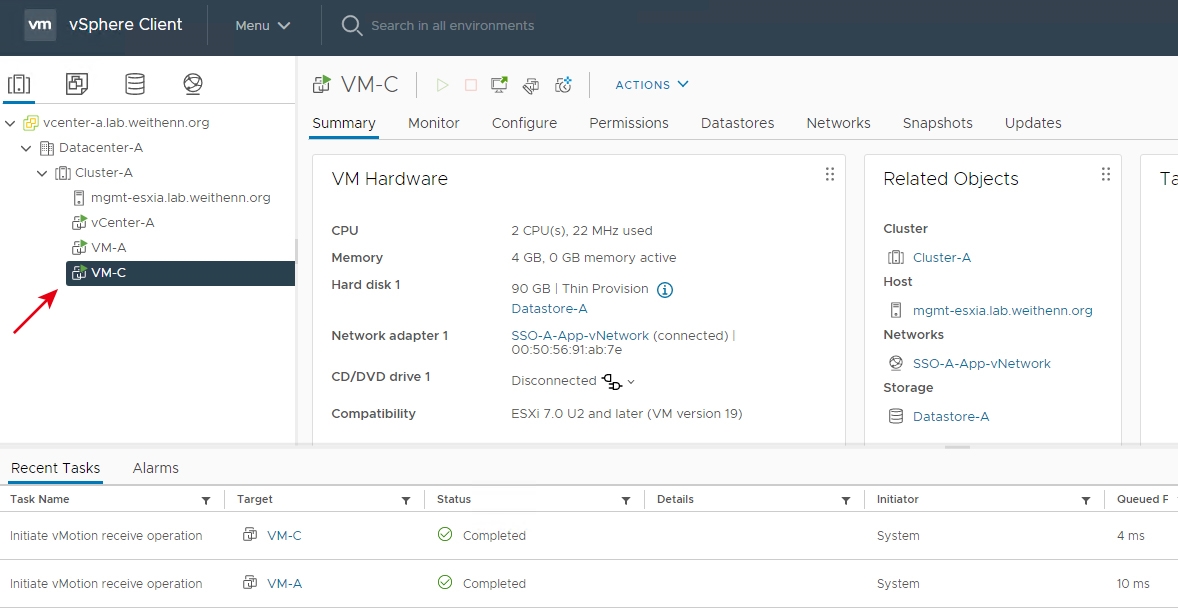The image size is (1178, 608).
Task: Select Cluster-A in the inventory tree
Action: tap(104, 173)
